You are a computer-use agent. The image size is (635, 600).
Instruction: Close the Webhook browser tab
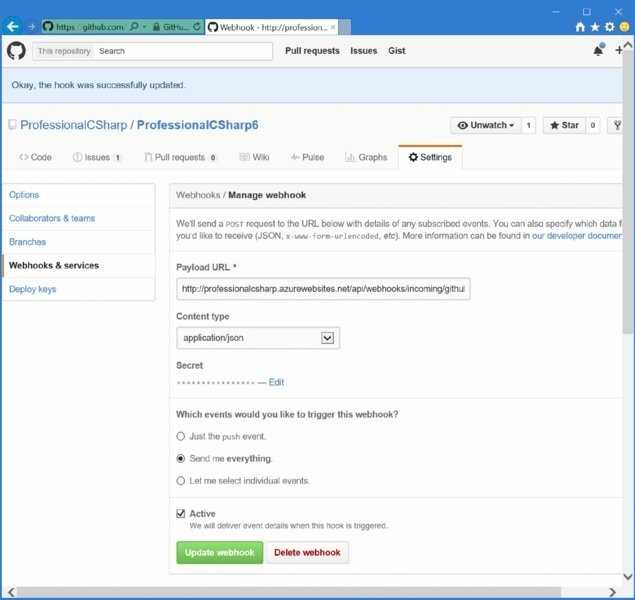click(332, 27)
